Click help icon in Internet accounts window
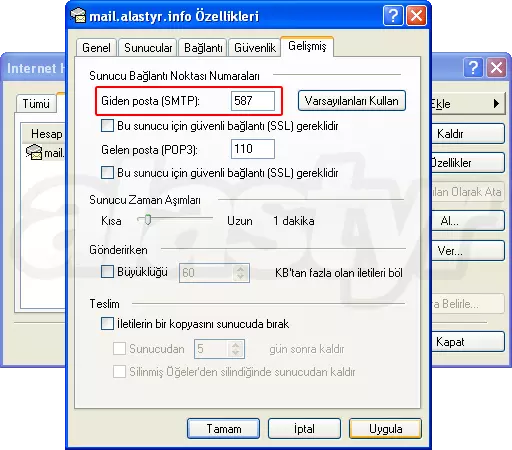Screen dimensions: 512x450 coord(473,68)
